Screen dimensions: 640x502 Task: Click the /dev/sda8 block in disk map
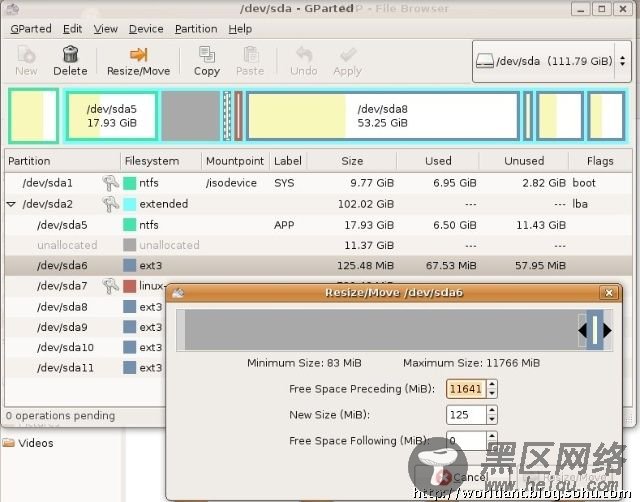tap(382, 116)
